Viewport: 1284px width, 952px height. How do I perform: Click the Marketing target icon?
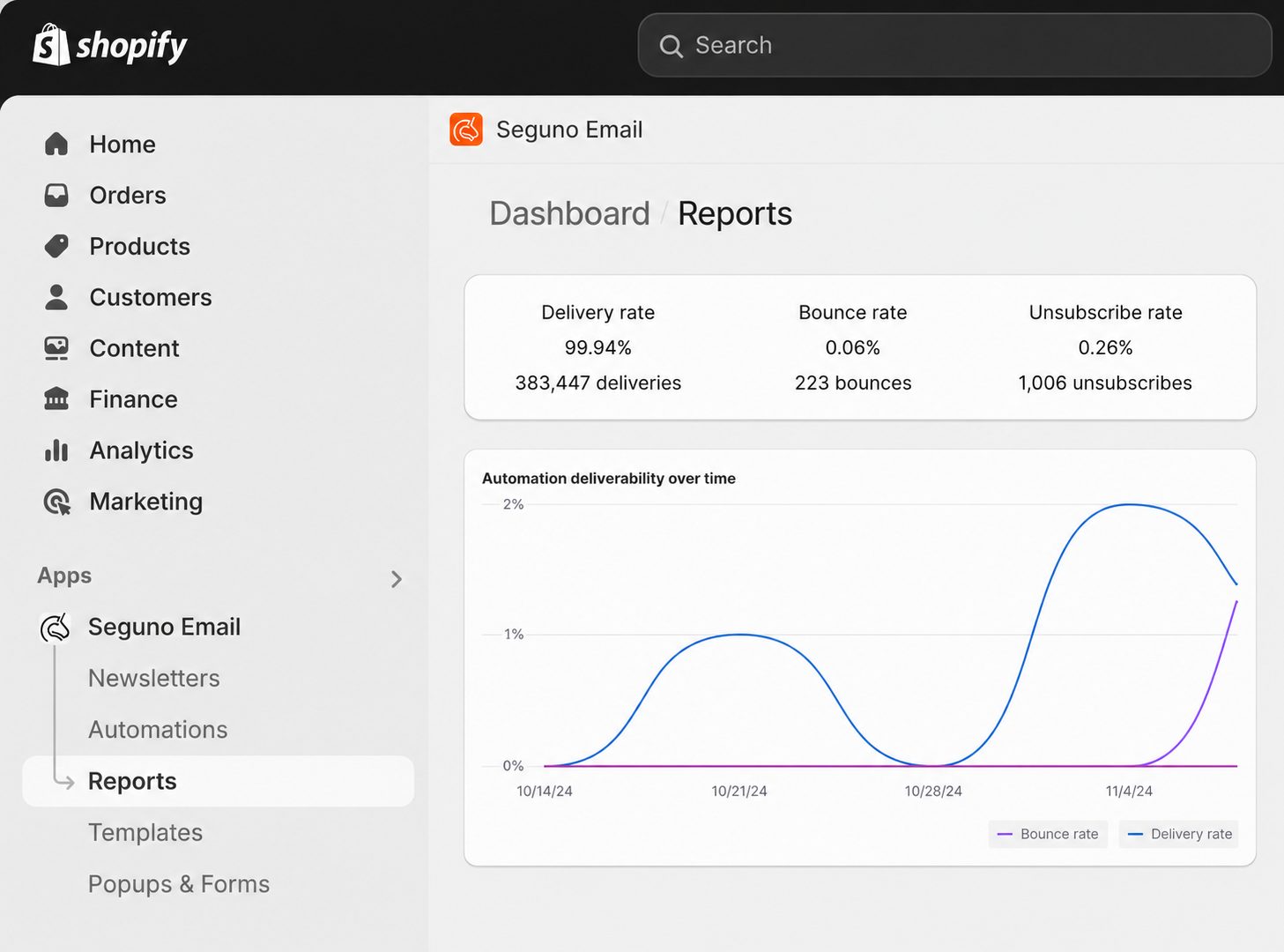pyautogui.click(x=56, y=502)
